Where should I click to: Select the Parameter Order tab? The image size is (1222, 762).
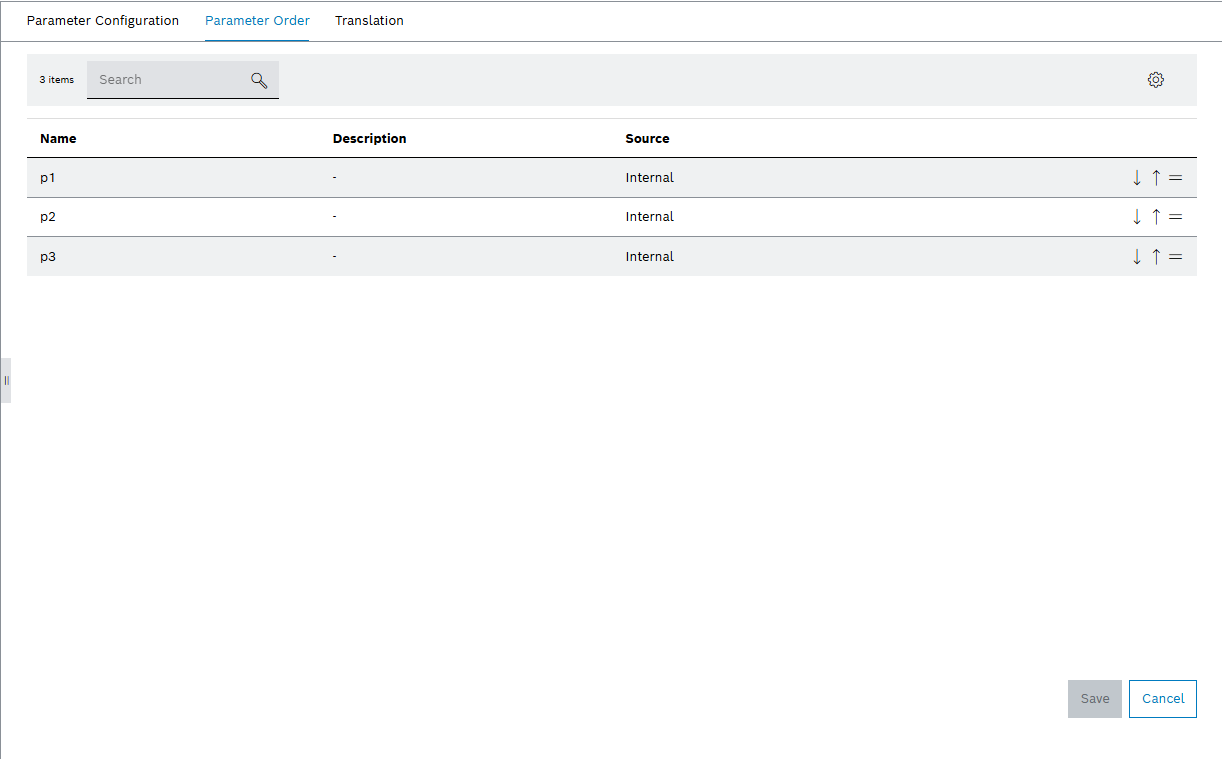[257, 20]
